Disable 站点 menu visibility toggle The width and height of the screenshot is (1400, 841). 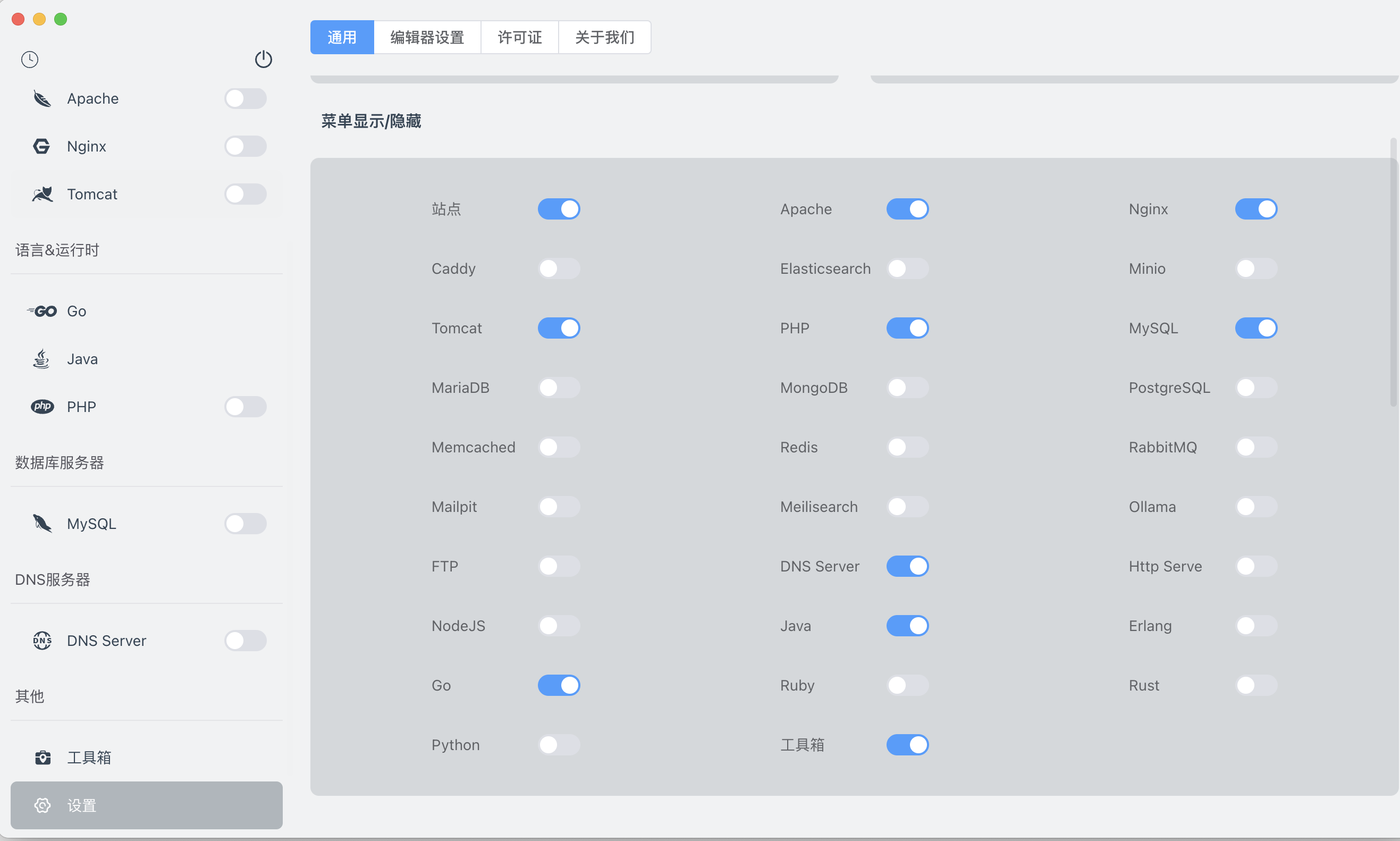coord(559,209)
